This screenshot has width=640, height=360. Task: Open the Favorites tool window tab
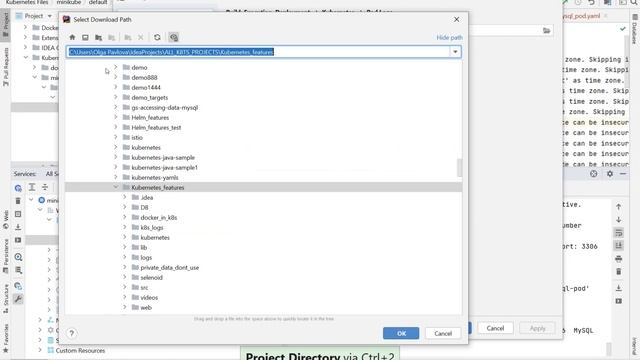coord(6,339)
